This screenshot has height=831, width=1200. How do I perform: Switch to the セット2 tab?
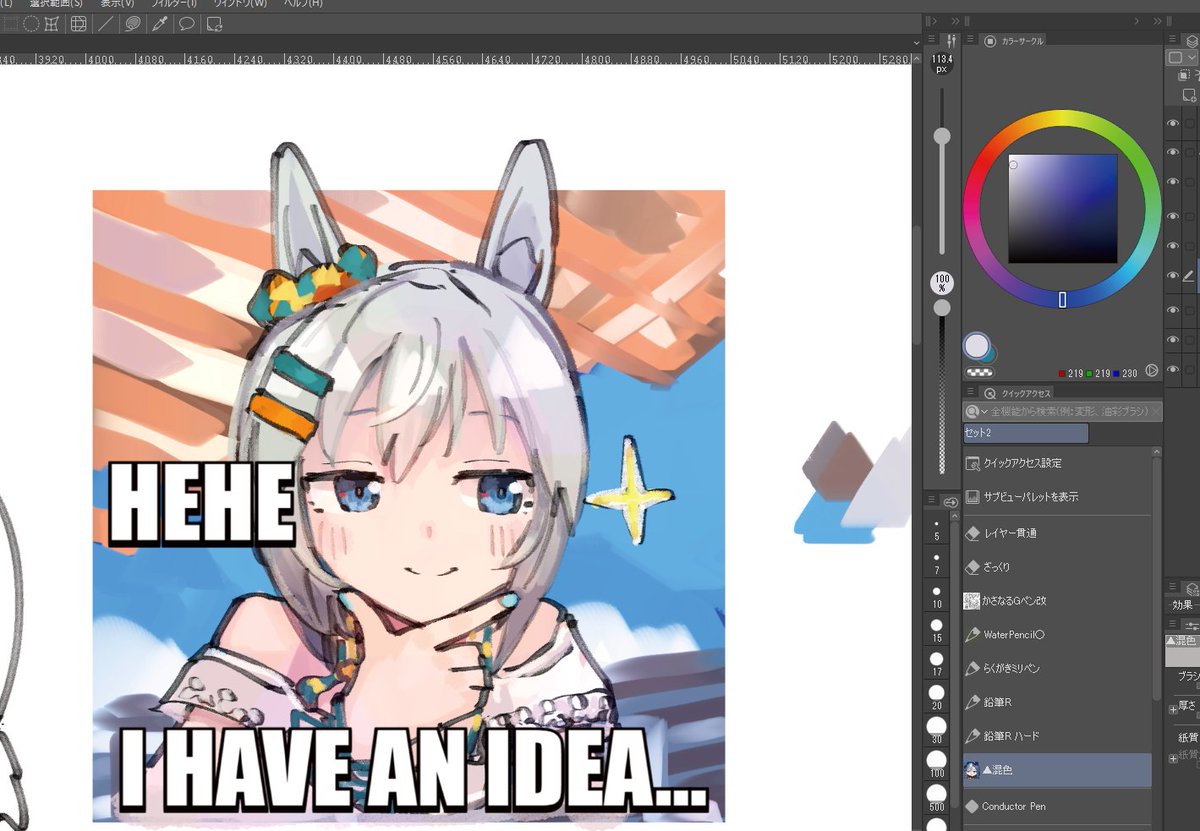tap(1025, 433)
